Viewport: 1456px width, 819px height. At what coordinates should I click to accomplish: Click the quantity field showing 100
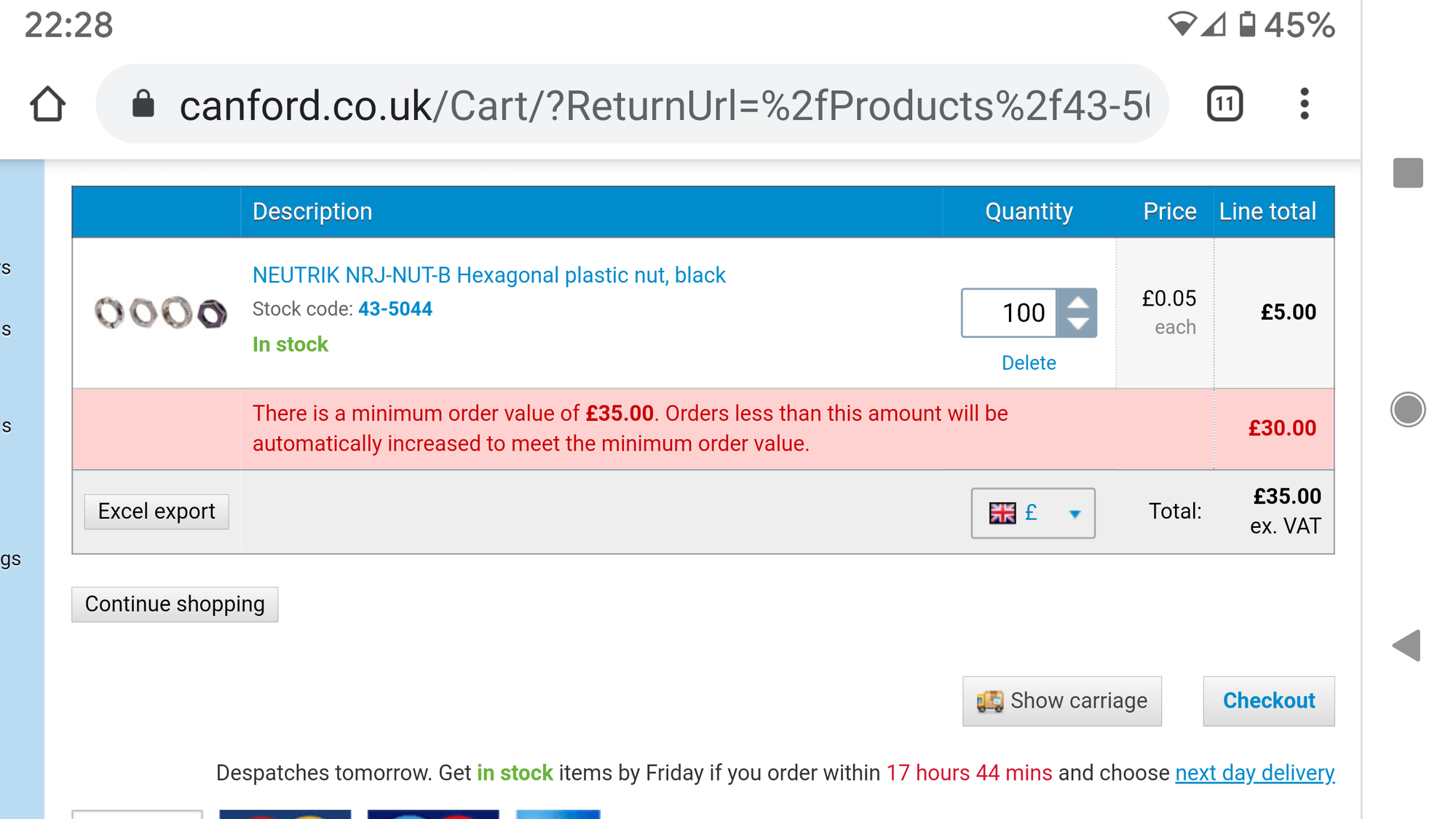coord(1009,313)
